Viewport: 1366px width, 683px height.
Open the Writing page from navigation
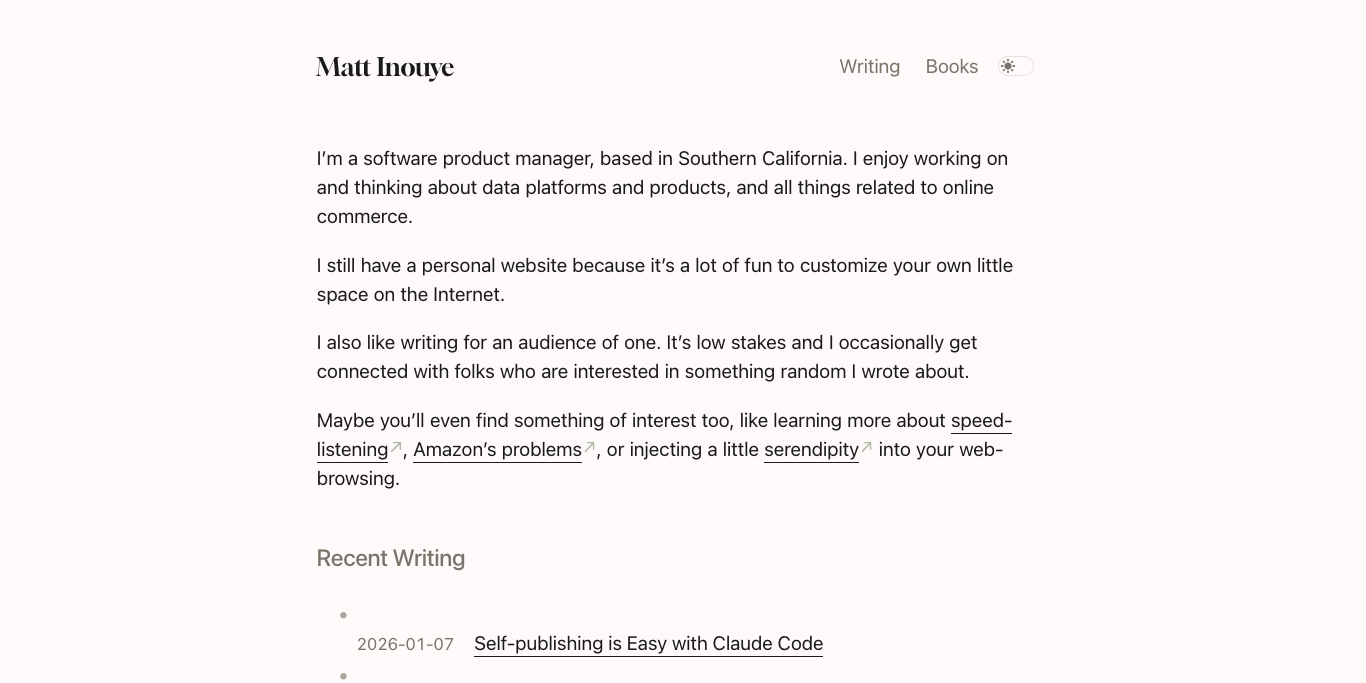[869, 66]
